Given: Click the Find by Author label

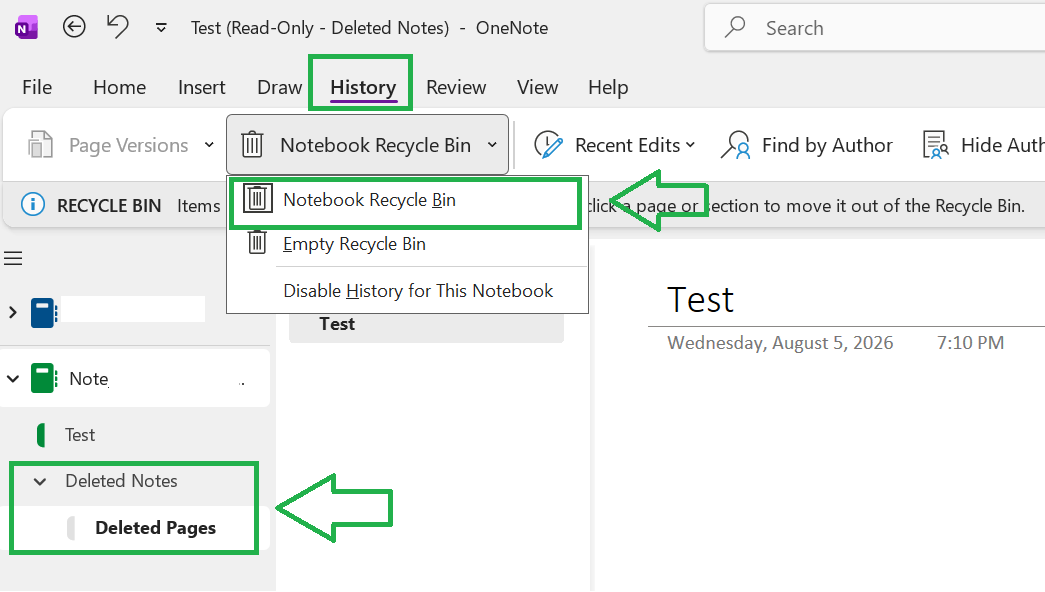Looking at the screenshot, I should (827, 145).
